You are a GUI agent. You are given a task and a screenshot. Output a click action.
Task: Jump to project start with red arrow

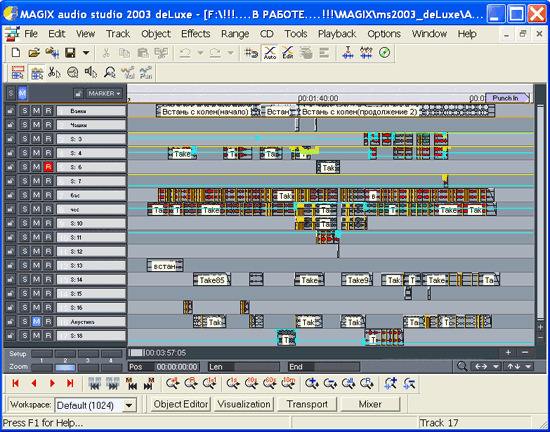click(x=15, y=383)
